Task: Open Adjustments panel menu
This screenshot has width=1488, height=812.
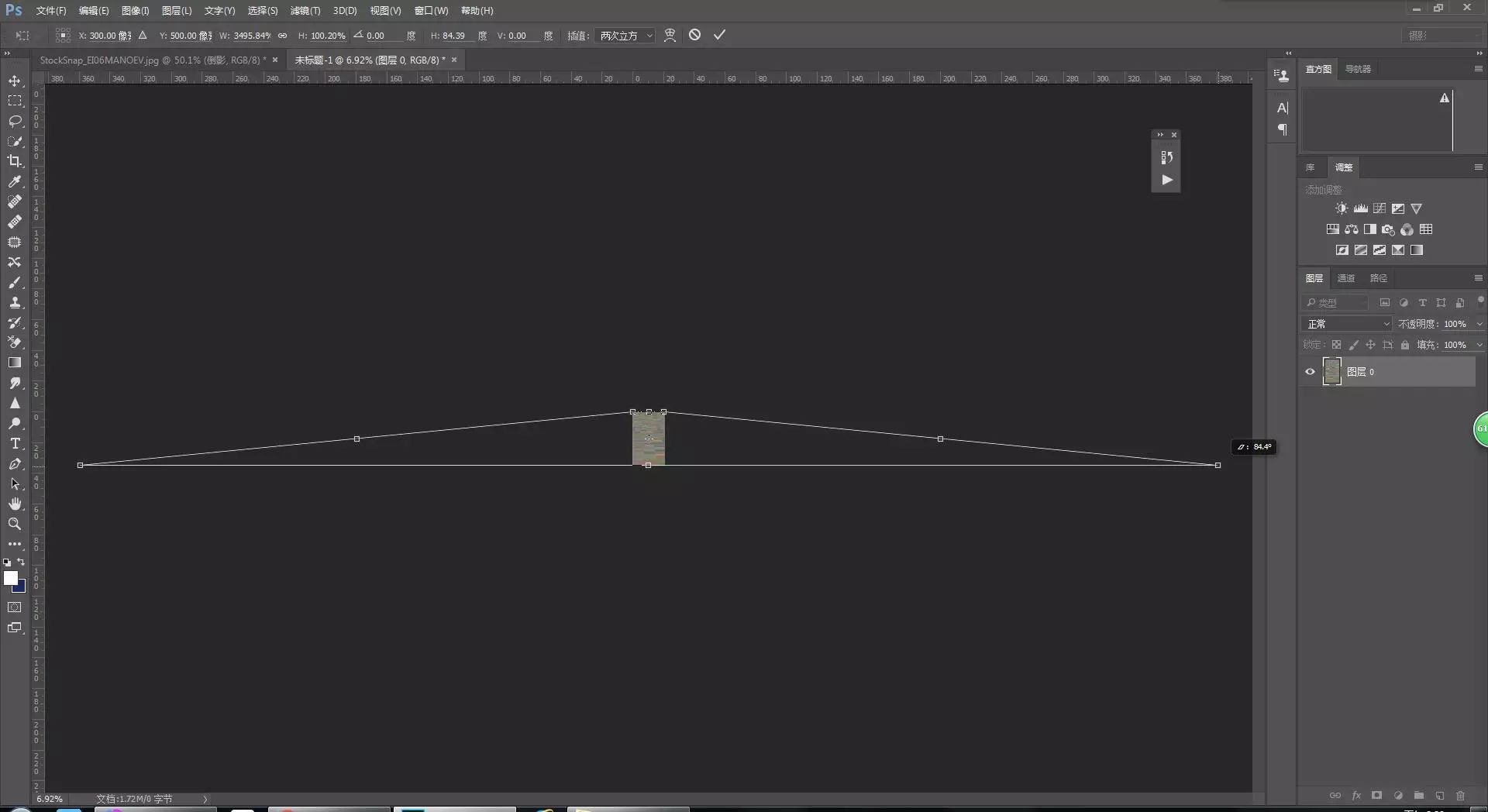Action: (1478, 167)
